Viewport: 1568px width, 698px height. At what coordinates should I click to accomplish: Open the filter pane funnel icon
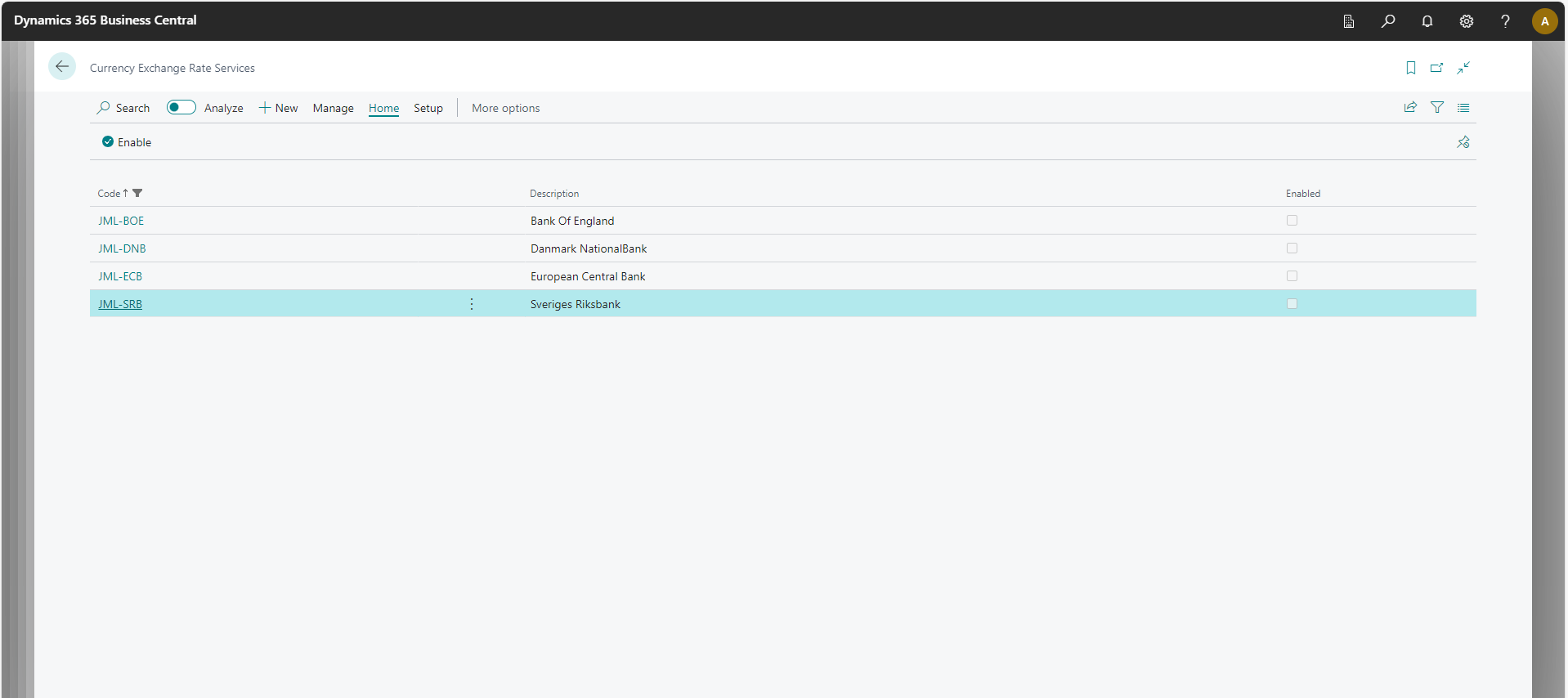pos(1436,108)
